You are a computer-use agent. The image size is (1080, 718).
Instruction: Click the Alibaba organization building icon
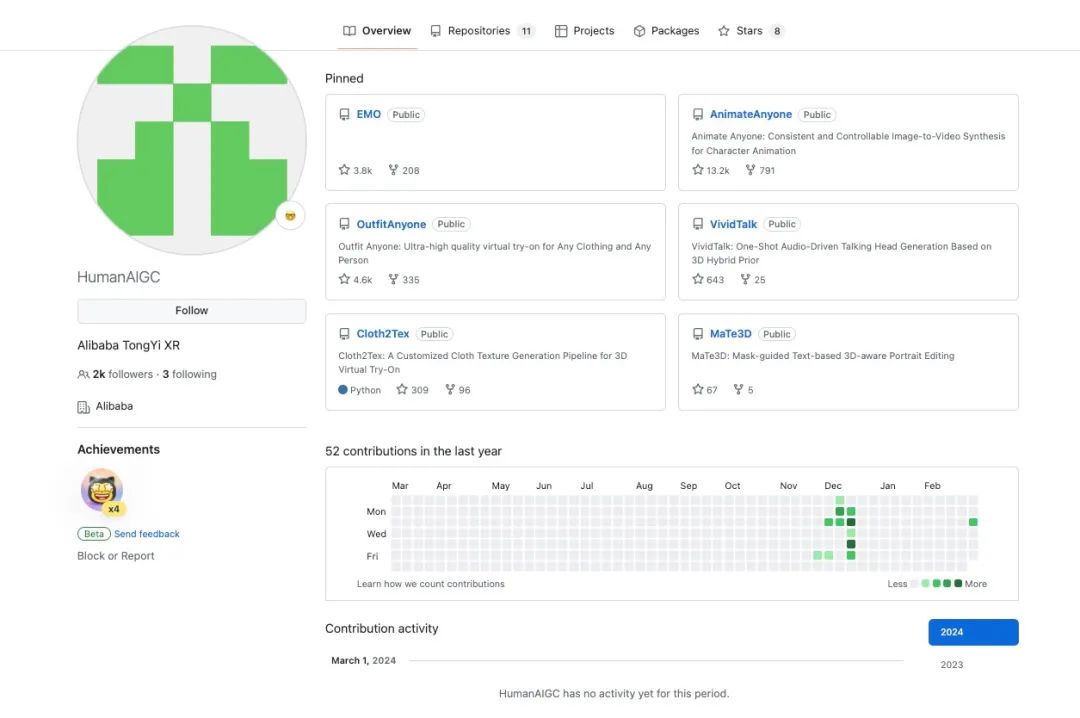point(83,407)
